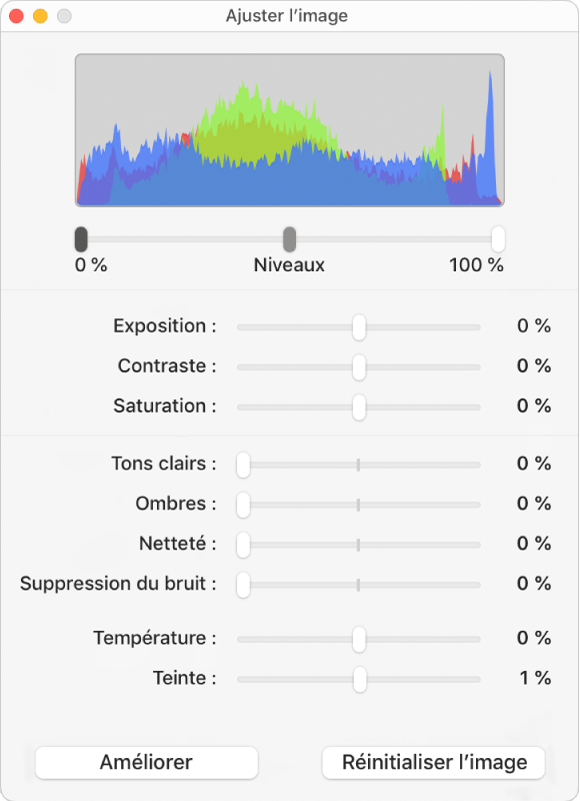Click the Netteté slider handle
580x801 pixels.
(243, 545)
